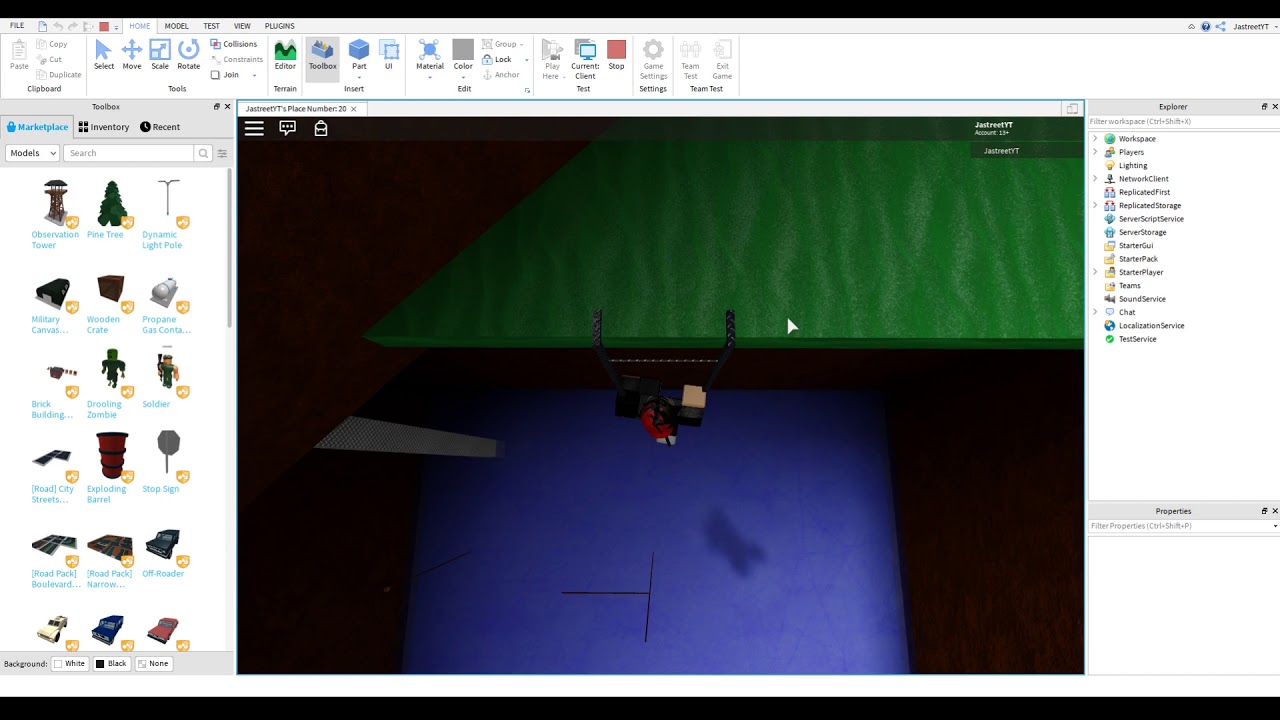The image size is (1280, 720).
Task: Set toolbox background to None
Action: (x=154, y=664)
